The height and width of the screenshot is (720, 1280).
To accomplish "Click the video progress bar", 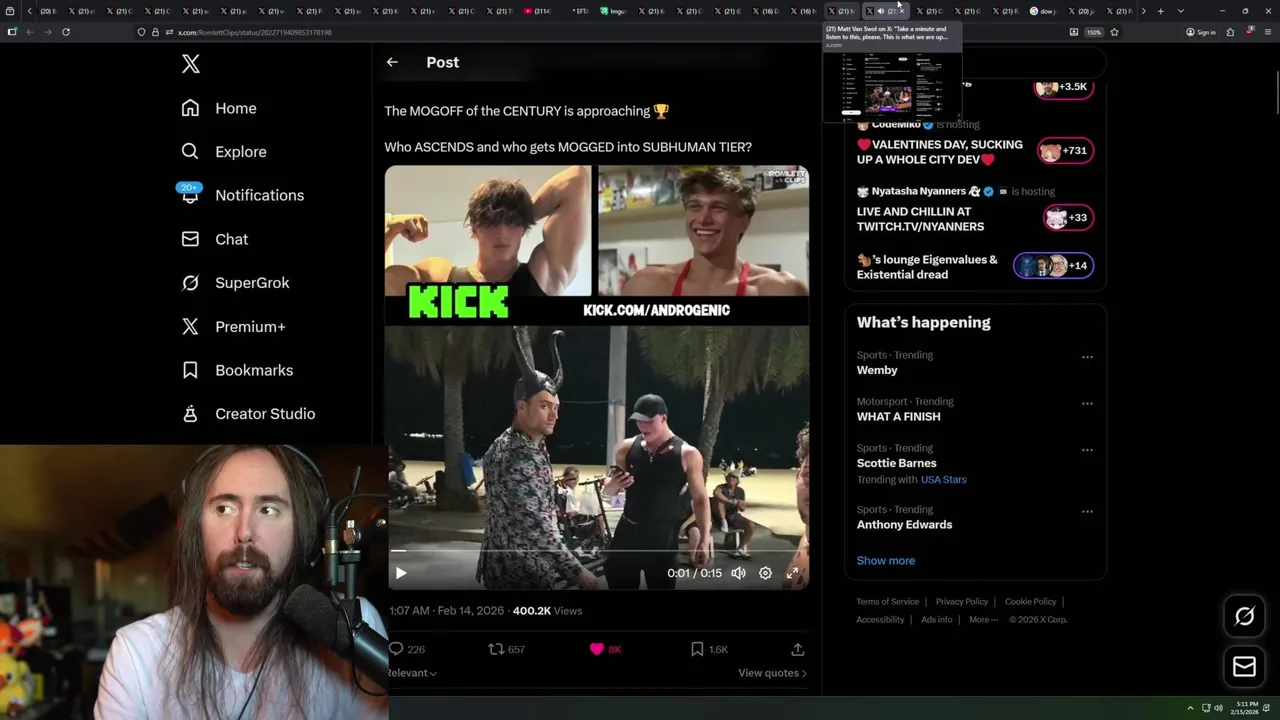I will click(597, 551).
